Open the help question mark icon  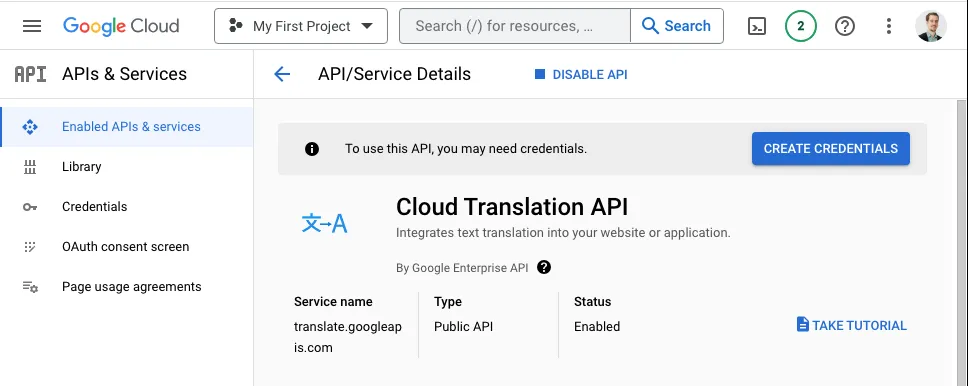pos(845,26)
